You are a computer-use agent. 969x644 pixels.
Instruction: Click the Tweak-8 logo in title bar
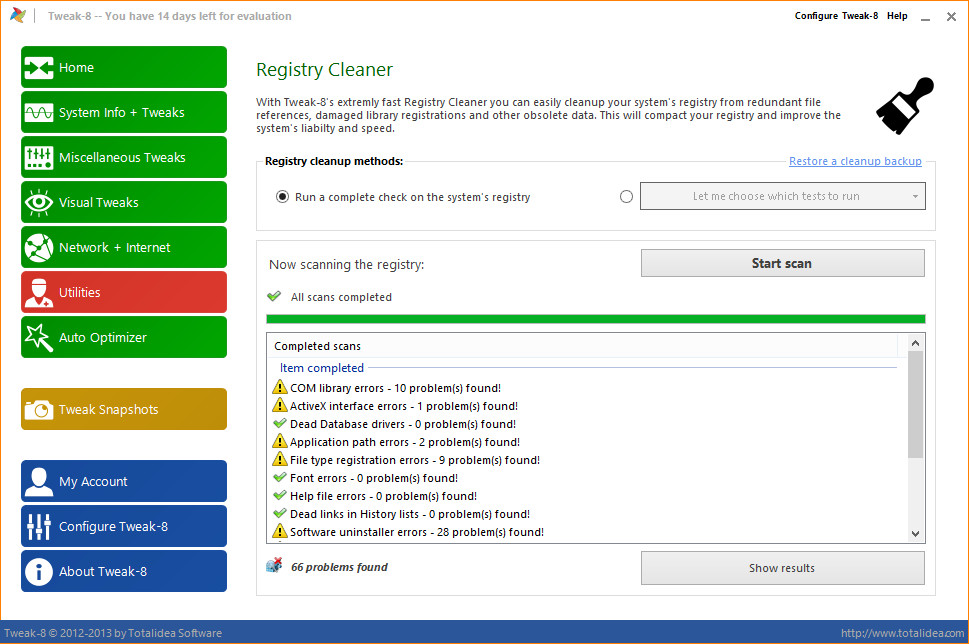18,15
